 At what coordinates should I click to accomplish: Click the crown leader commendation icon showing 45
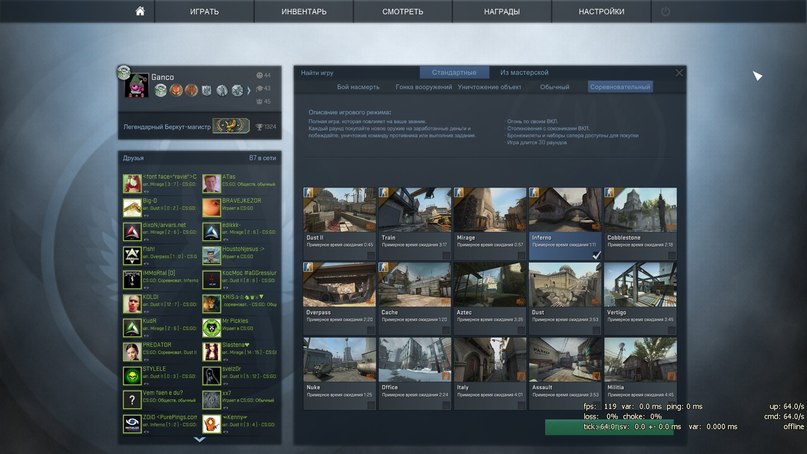pyautogui.click(x=259, y=101)
